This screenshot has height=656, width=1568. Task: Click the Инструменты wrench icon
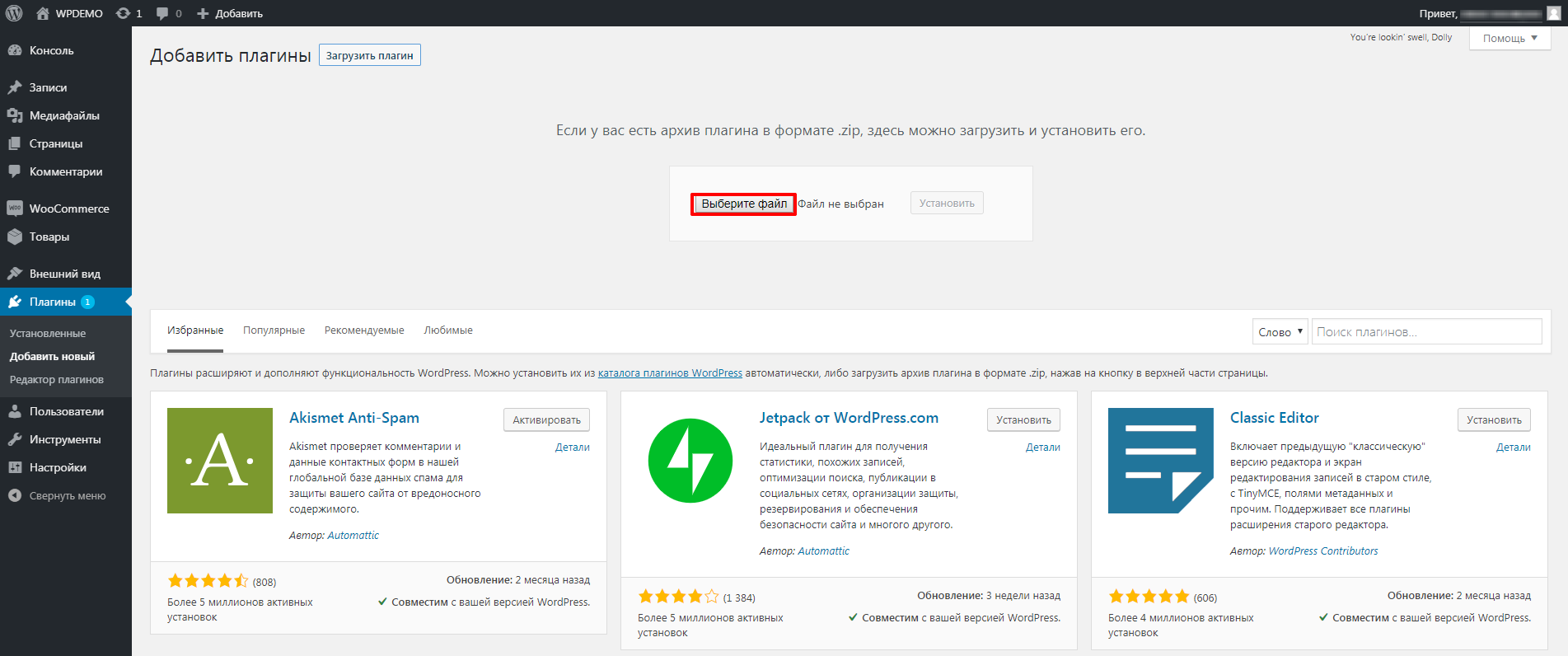[15, 439]
